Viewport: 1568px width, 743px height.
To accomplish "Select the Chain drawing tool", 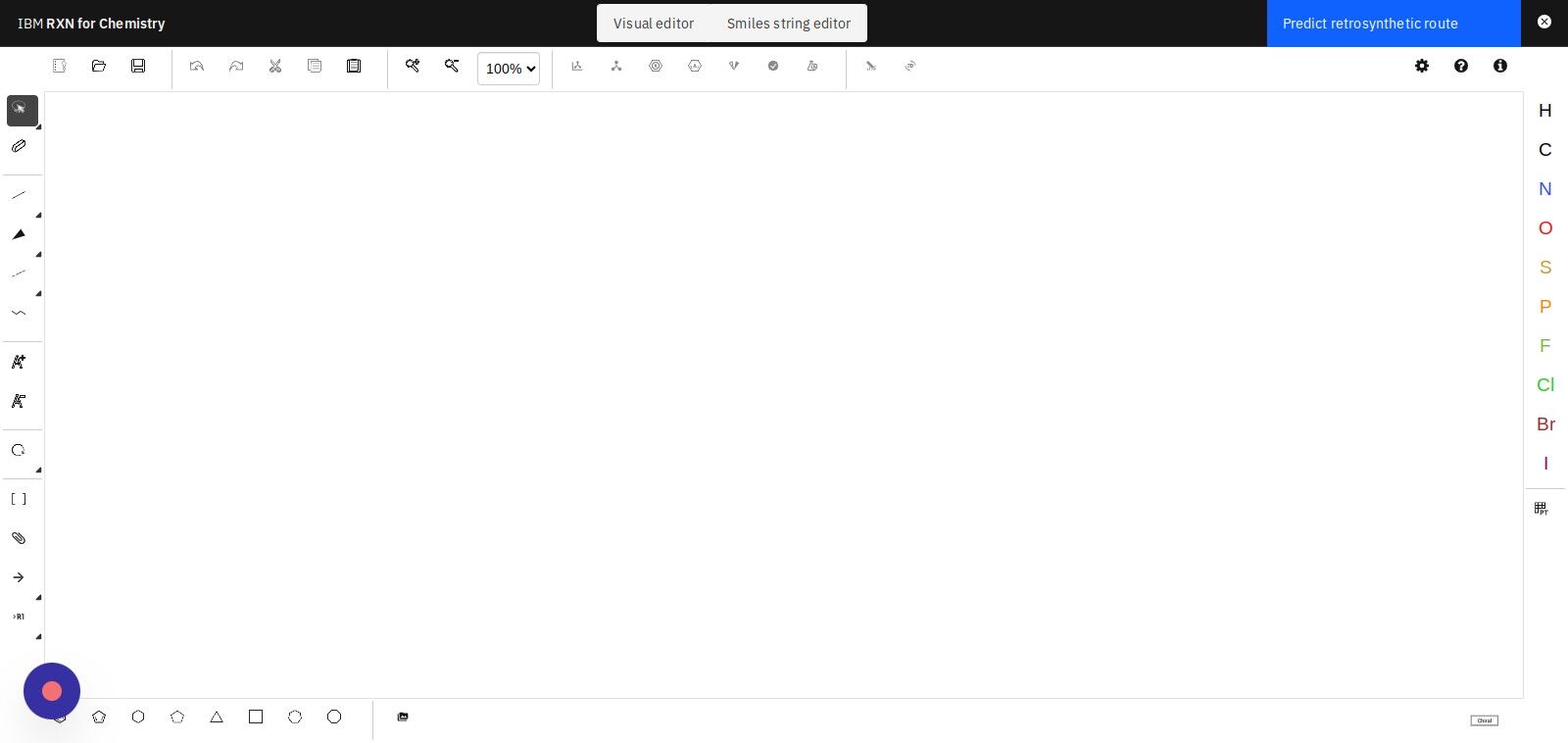I will point(19,313).
